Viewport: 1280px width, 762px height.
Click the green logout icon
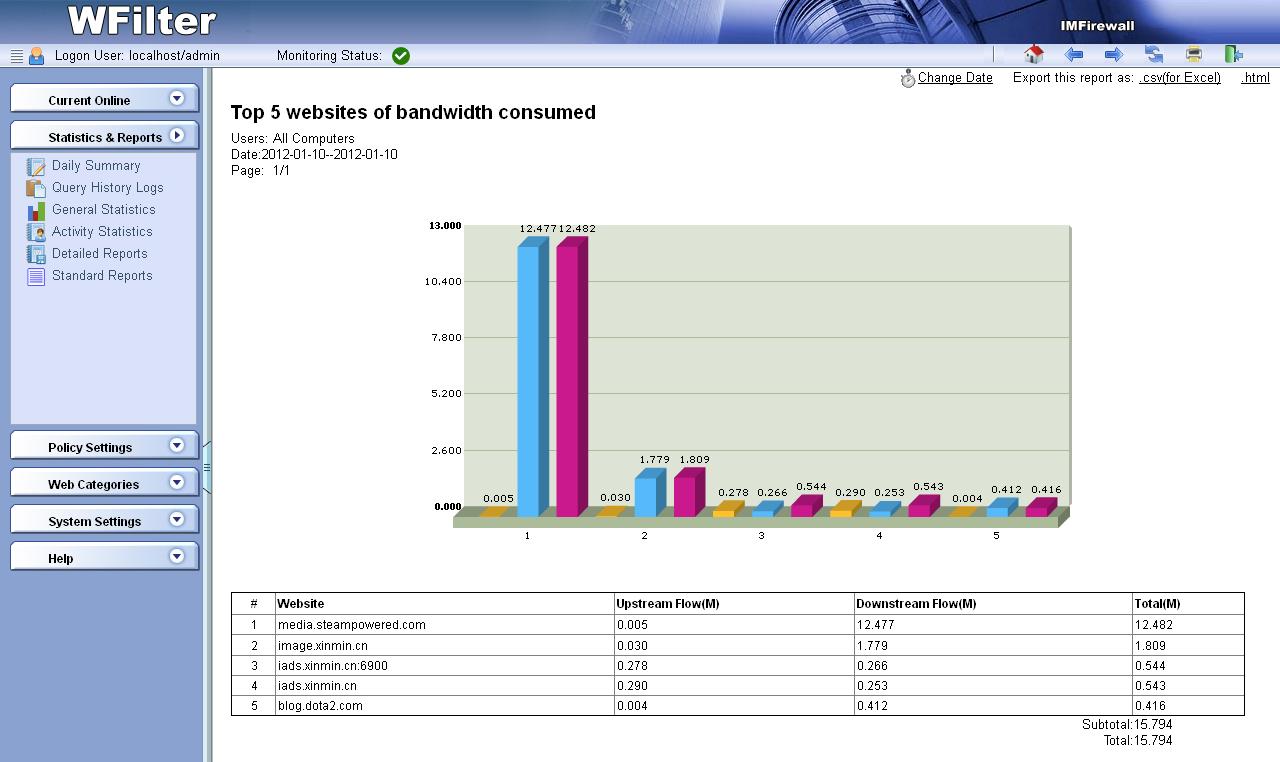(x=1234, y=55)
